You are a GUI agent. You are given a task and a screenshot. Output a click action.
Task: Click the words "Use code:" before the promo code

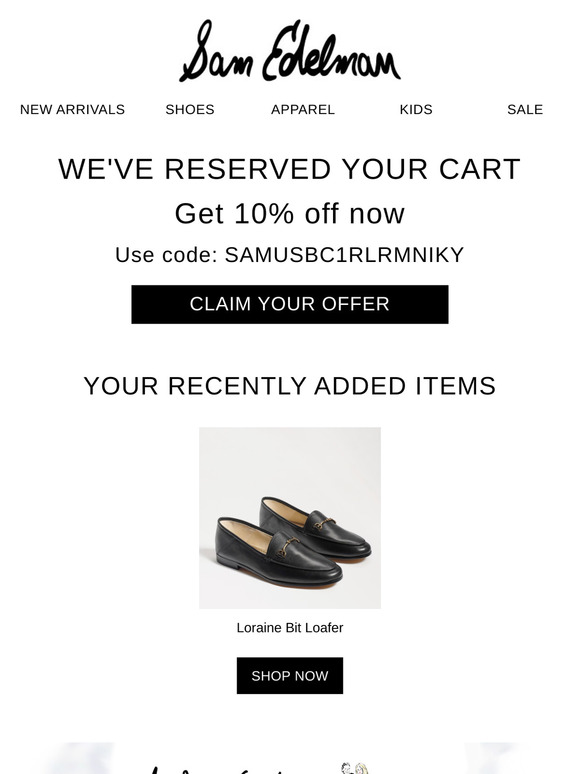pos(166,255)
